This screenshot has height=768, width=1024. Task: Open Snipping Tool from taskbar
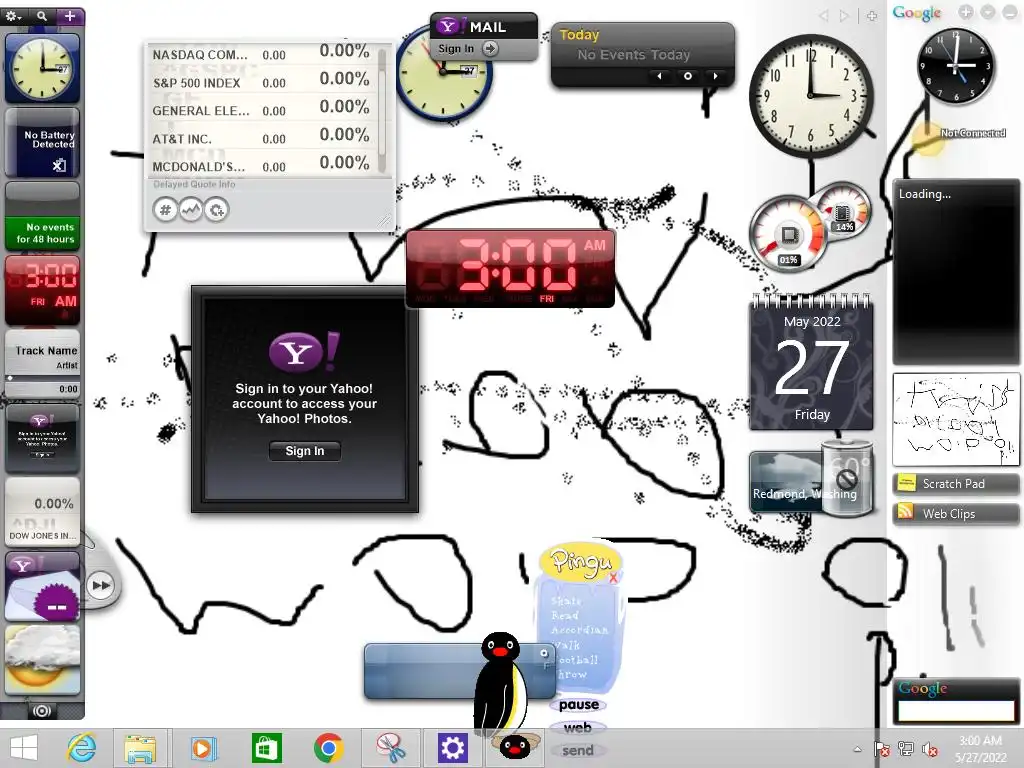pos(391,748)
